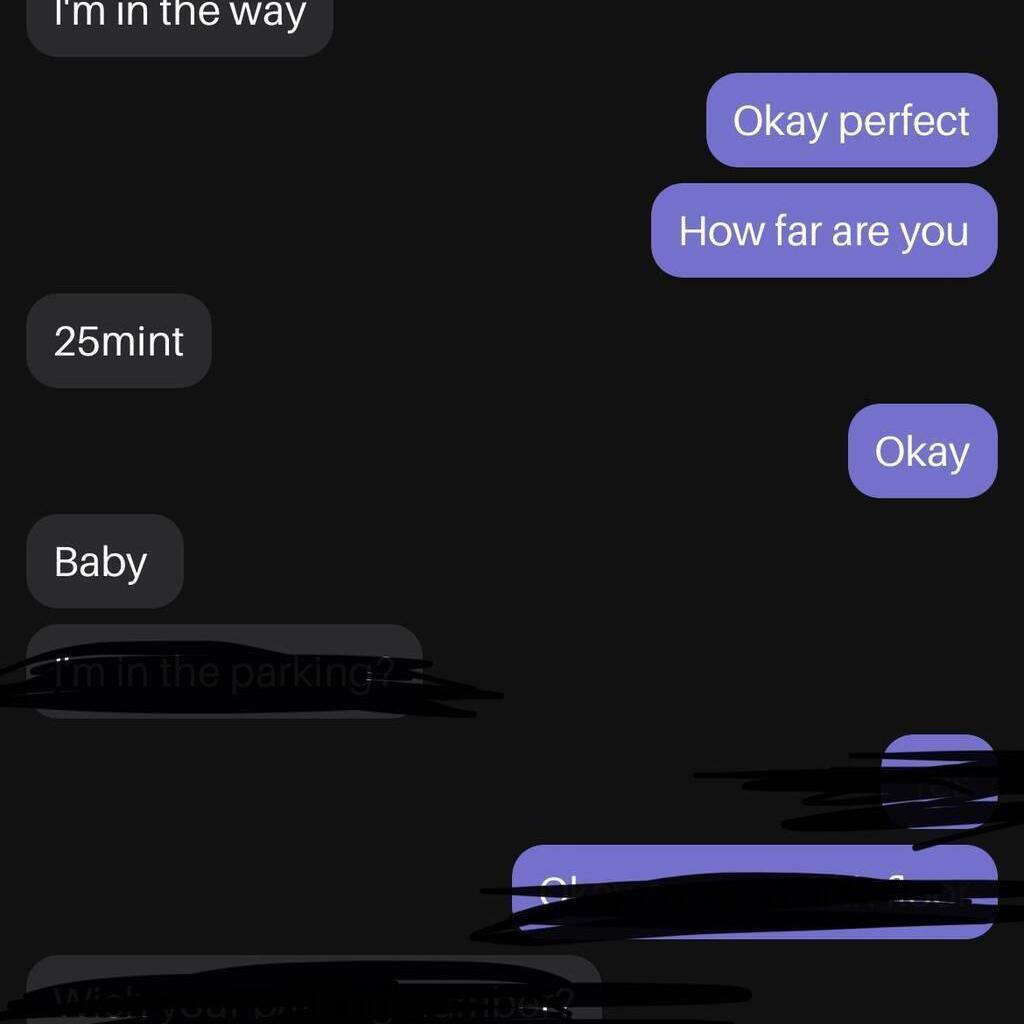
Task: Select the small redacted purple bubble
Action: click(x=940, y=782)
